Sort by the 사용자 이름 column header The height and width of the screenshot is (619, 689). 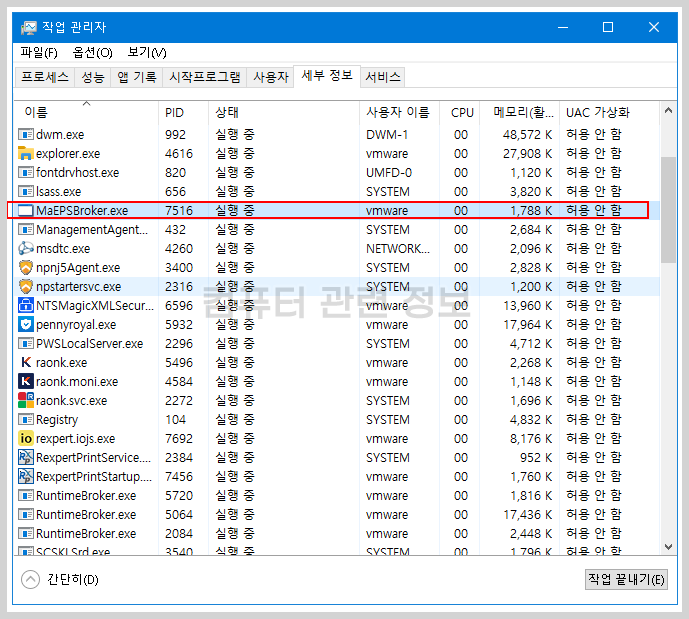(399, 112)
